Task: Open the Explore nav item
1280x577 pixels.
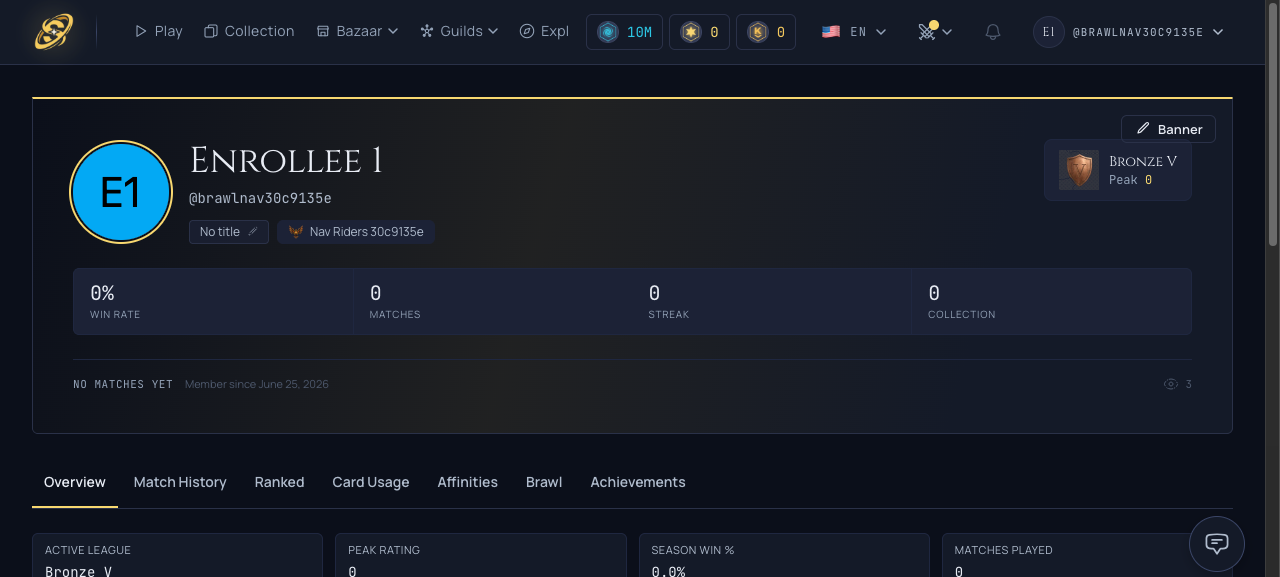Action: tap(545, 31)
